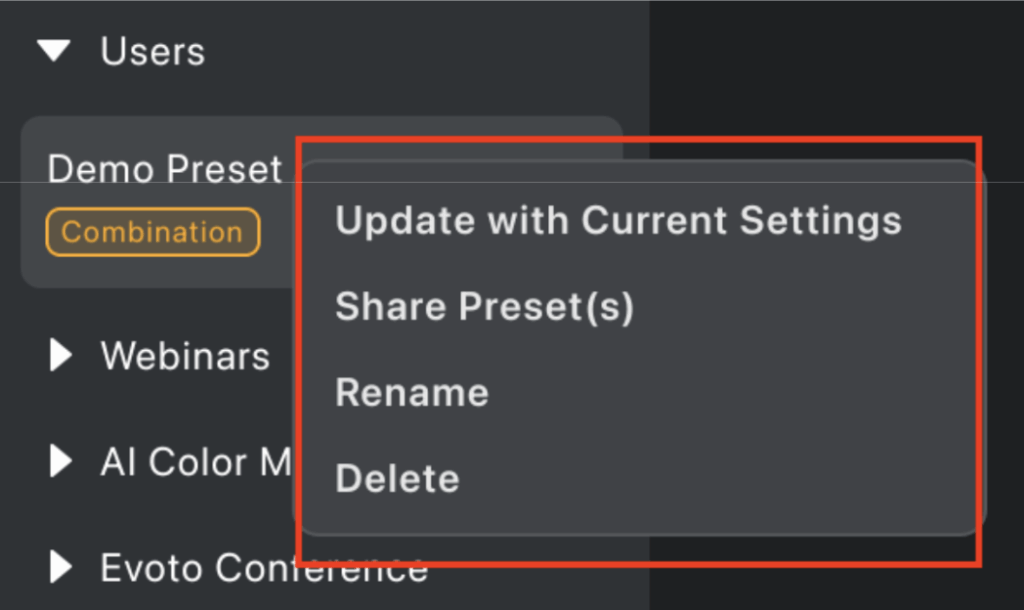The width and height of the screenshot is (1024, 610).
Task: Click the arrow icon beside Webinars
Action: click(x=60, y=356)
